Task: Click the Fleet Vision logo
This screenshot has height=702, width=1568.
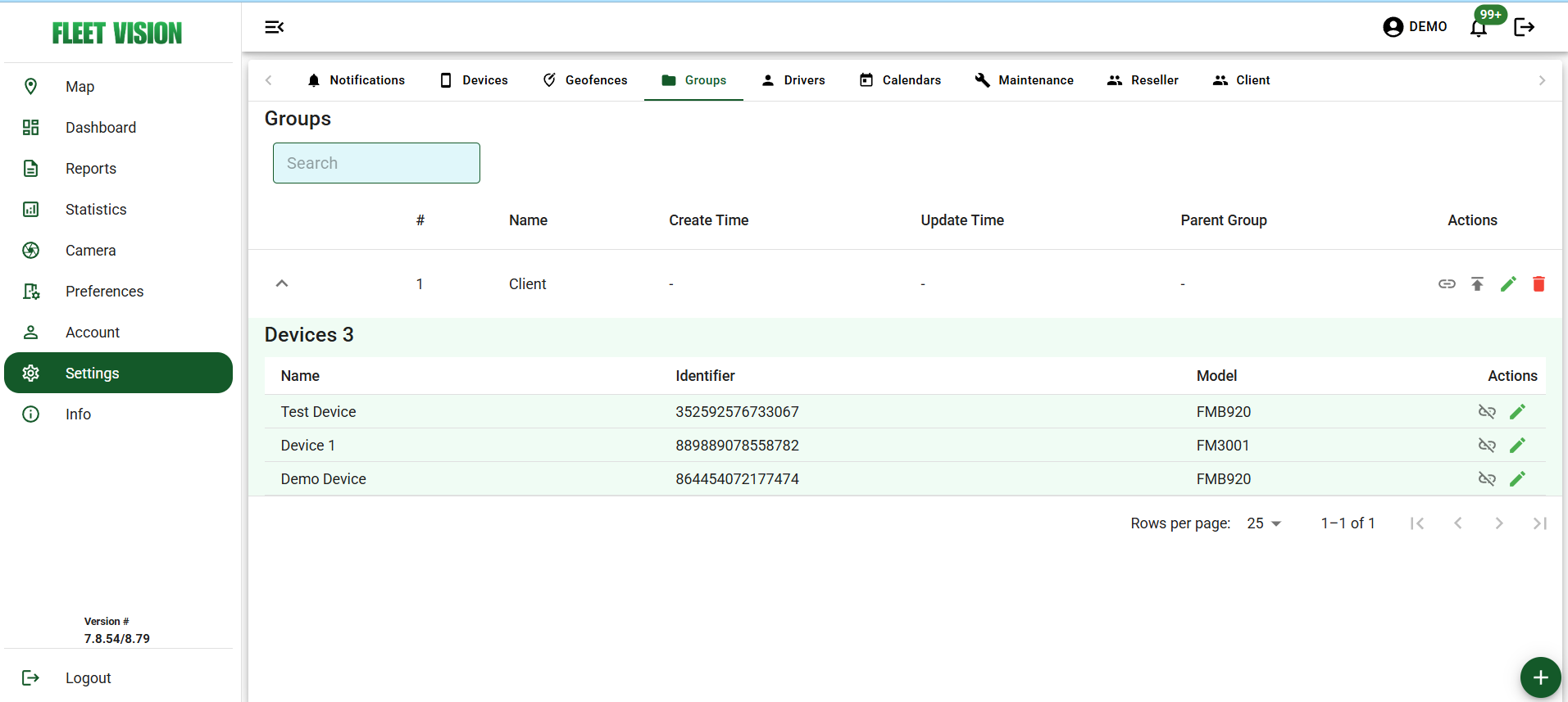Action: [x=117, y=33]
